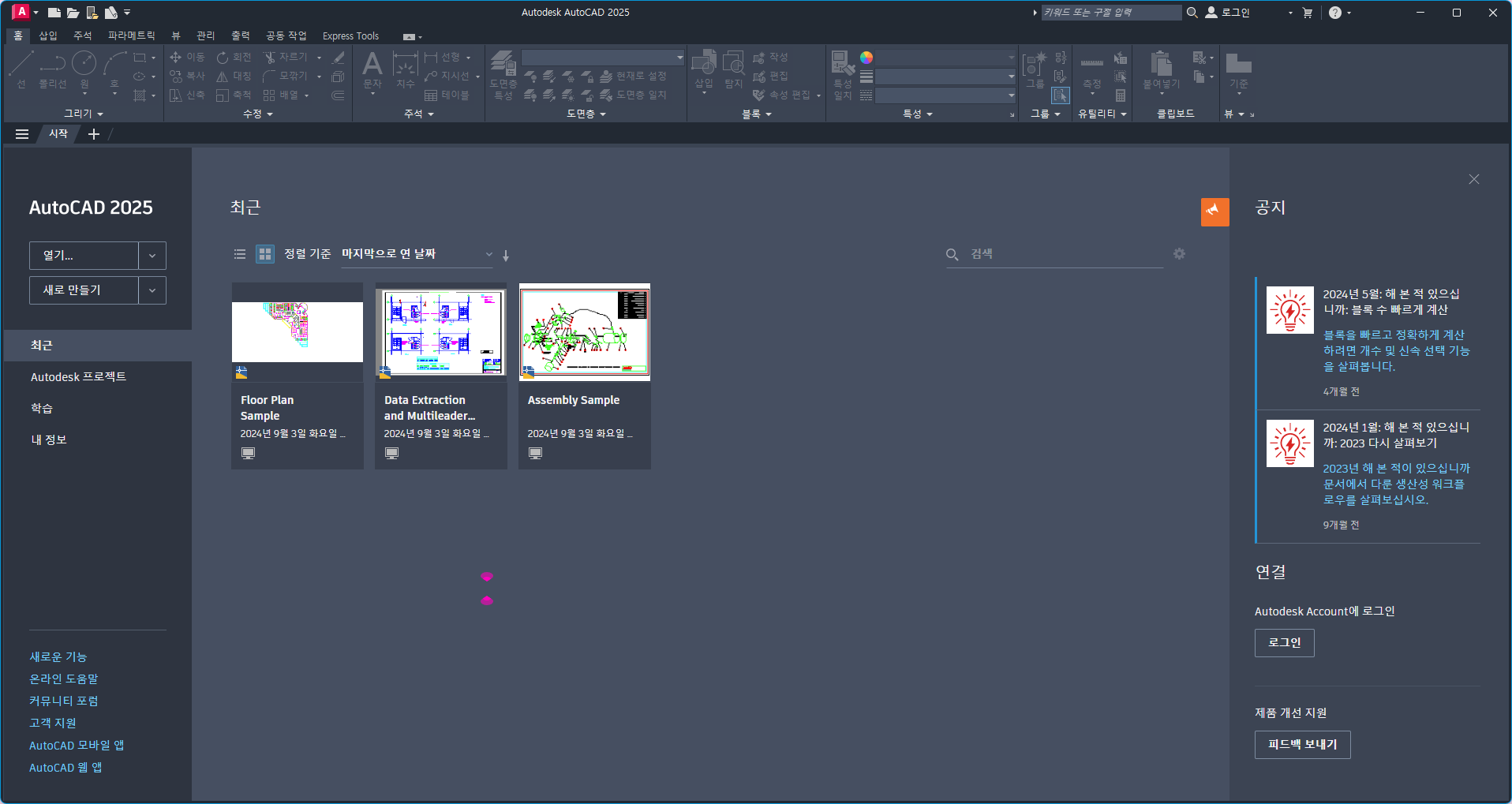Open settings gear next to search field
Image resolution: width=1512 pixels, height=804 pixels.
(1179, 253)
